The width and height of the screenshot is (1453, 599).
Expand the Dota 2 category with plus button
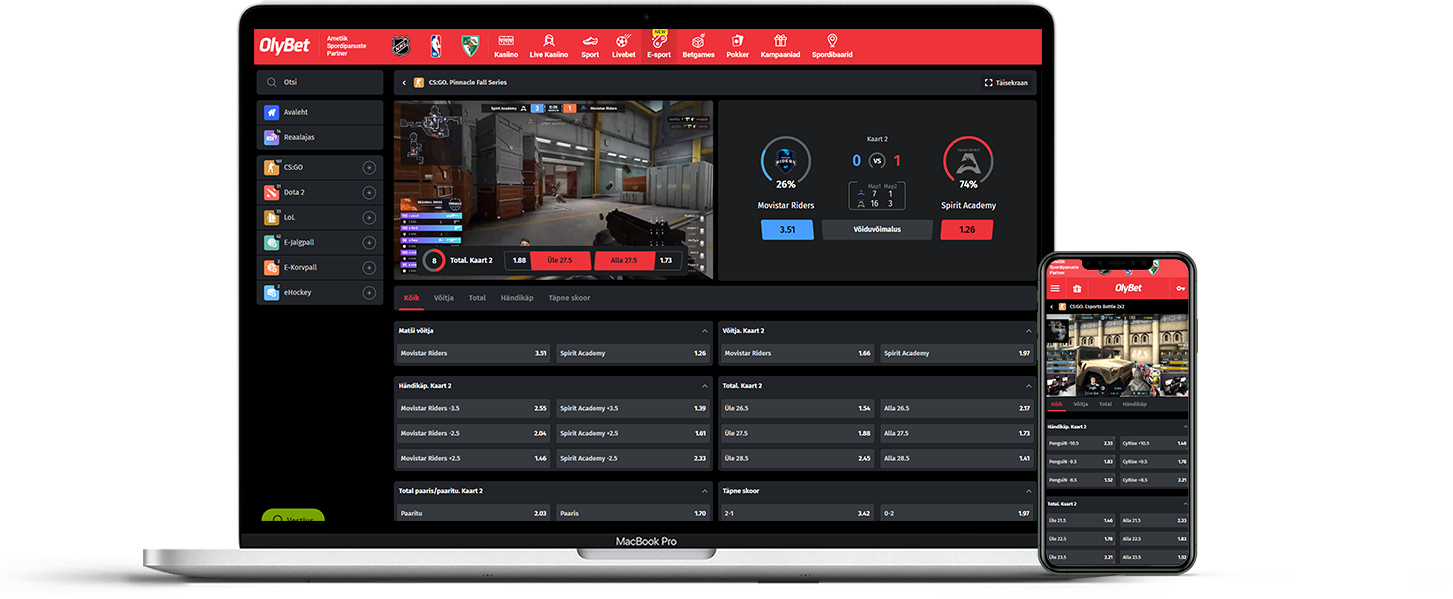click(369, 193)
